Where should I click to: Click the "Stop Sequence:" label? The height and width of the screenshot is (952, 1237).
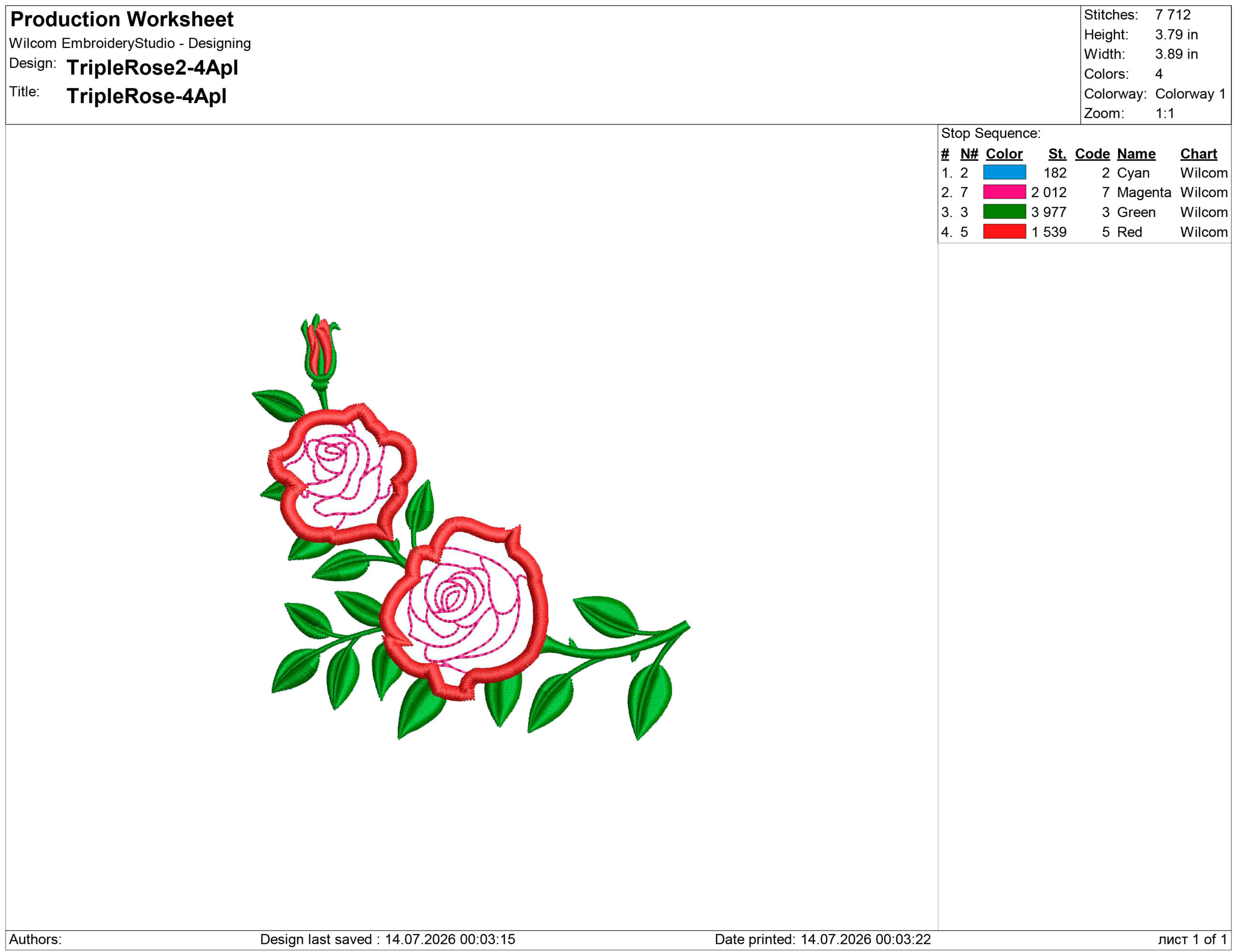991,134
